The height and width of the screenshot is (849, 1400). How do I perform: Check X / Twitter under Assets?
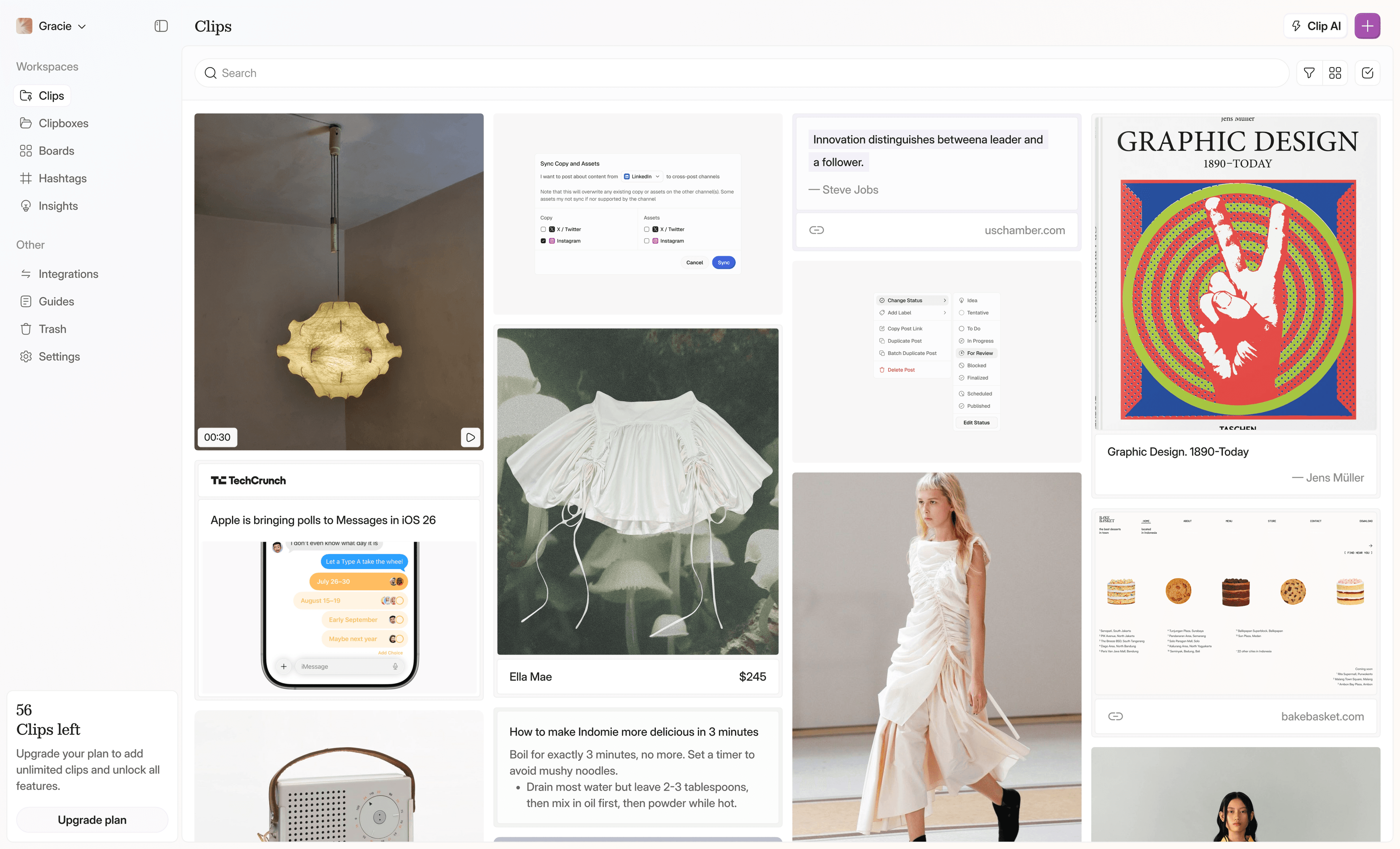coord(647,229)
